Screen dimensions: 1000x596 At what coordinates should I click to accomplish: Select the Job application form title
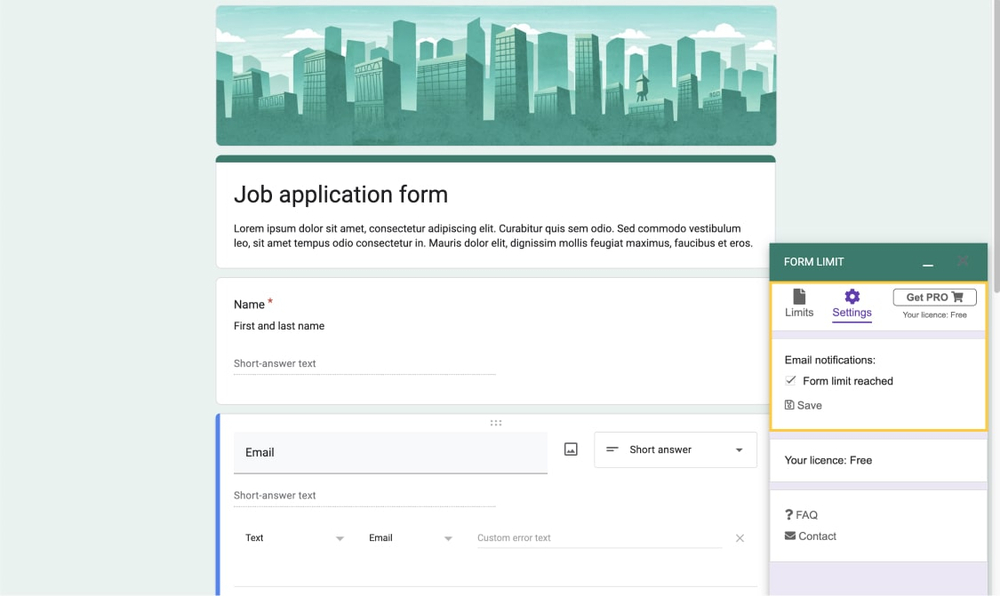[341, 195]
